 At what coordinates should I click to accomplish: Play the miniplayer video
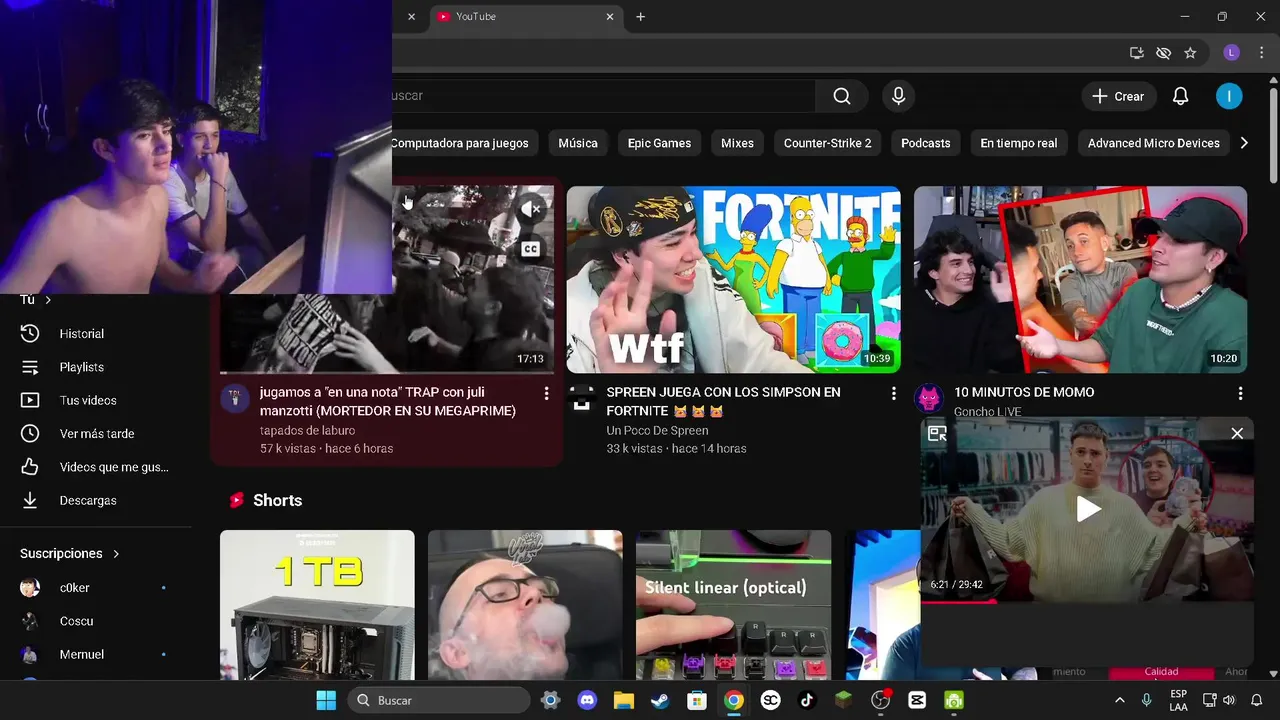coord(1088,509)
